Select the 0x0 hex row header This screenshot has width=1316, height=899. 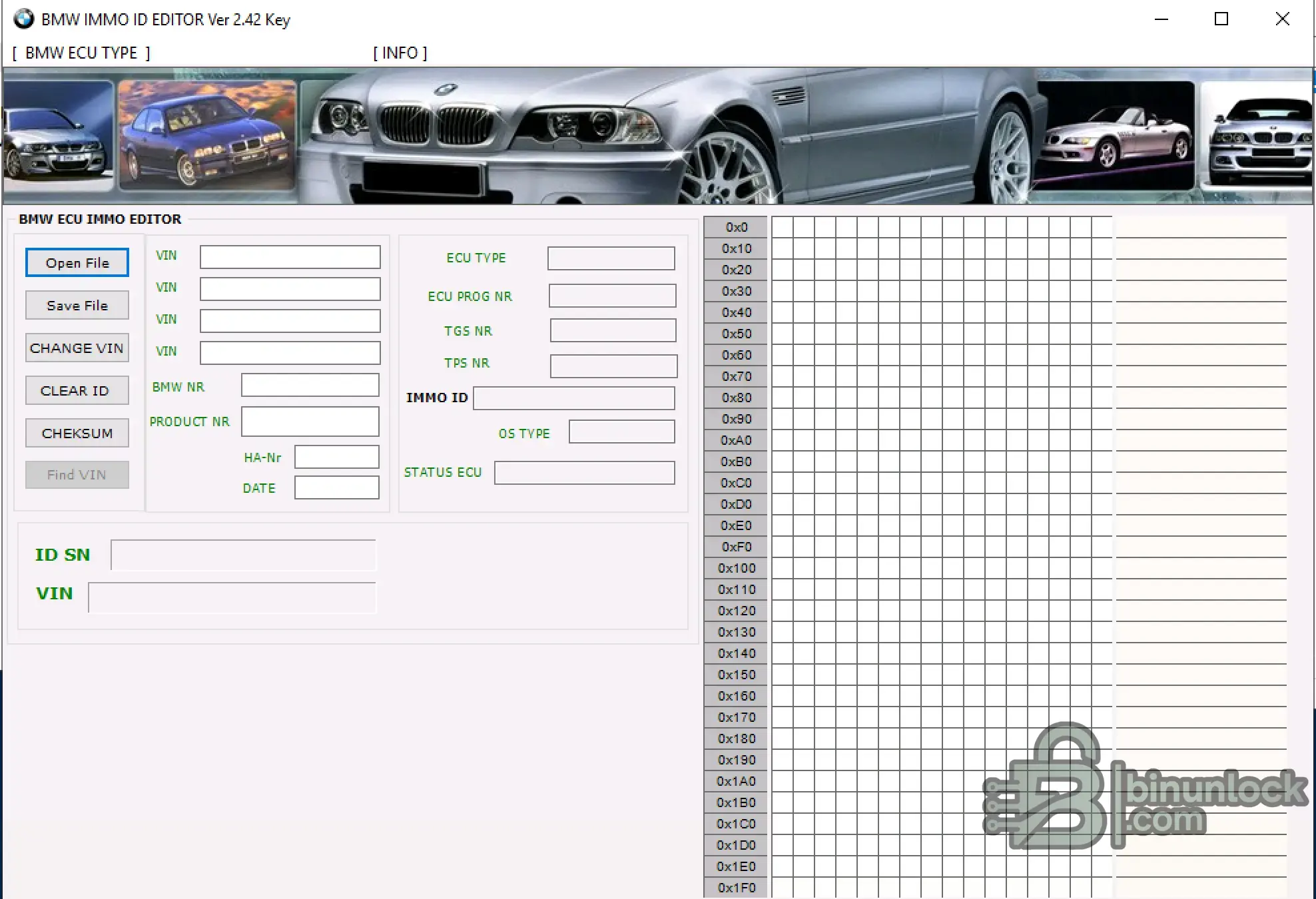tap(736, 227)
